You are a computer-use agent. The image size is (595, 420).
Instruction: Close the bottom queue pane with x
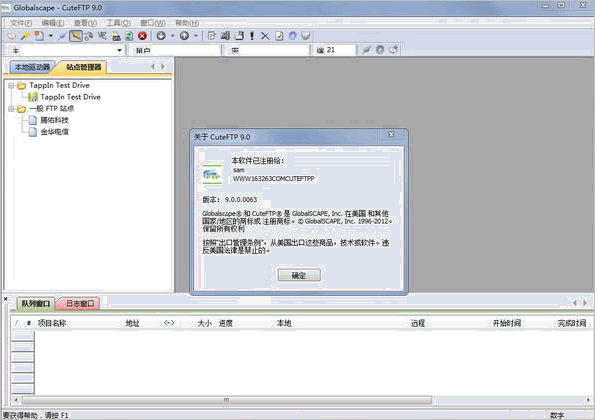coord(5,299)
